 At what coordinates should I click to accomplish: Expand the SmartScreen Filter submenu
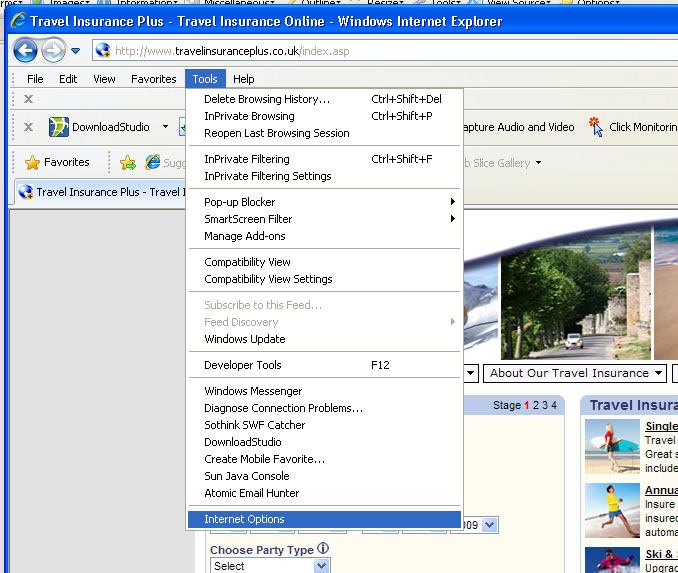pos(324,219)
